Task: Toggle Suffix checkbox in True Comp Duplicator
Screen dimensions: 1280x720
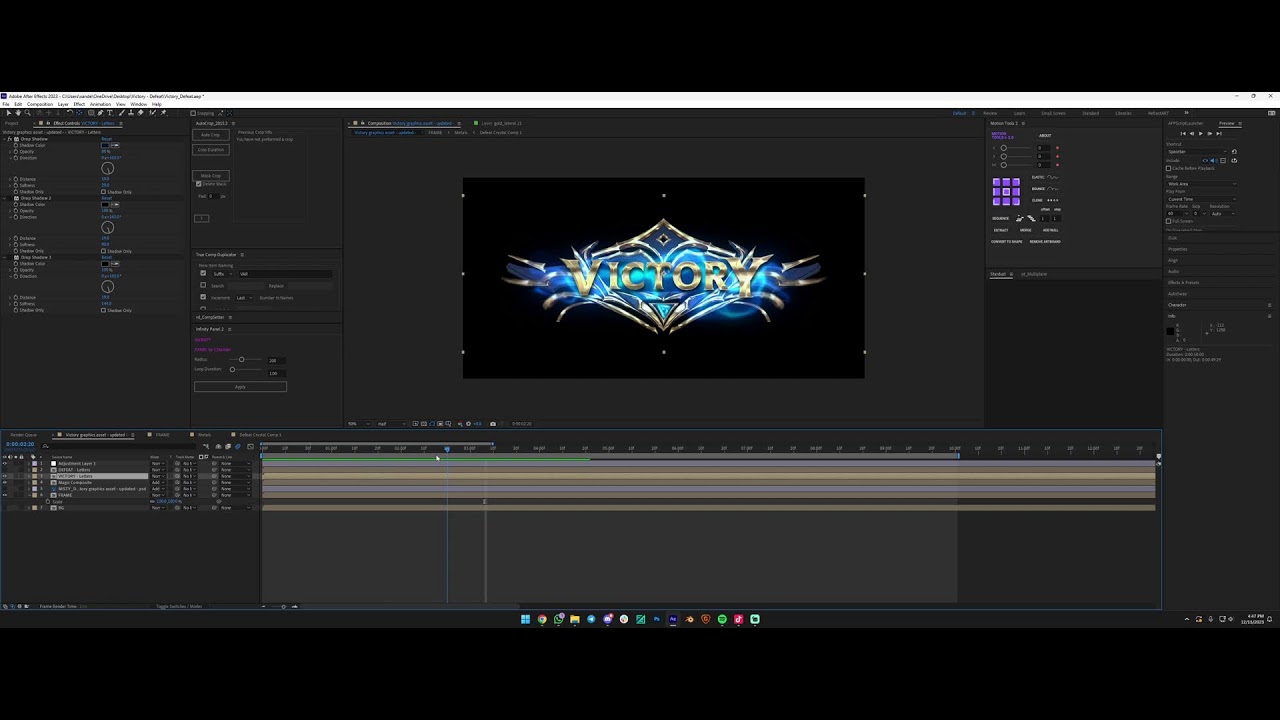Action: click(x=203, y=273)
